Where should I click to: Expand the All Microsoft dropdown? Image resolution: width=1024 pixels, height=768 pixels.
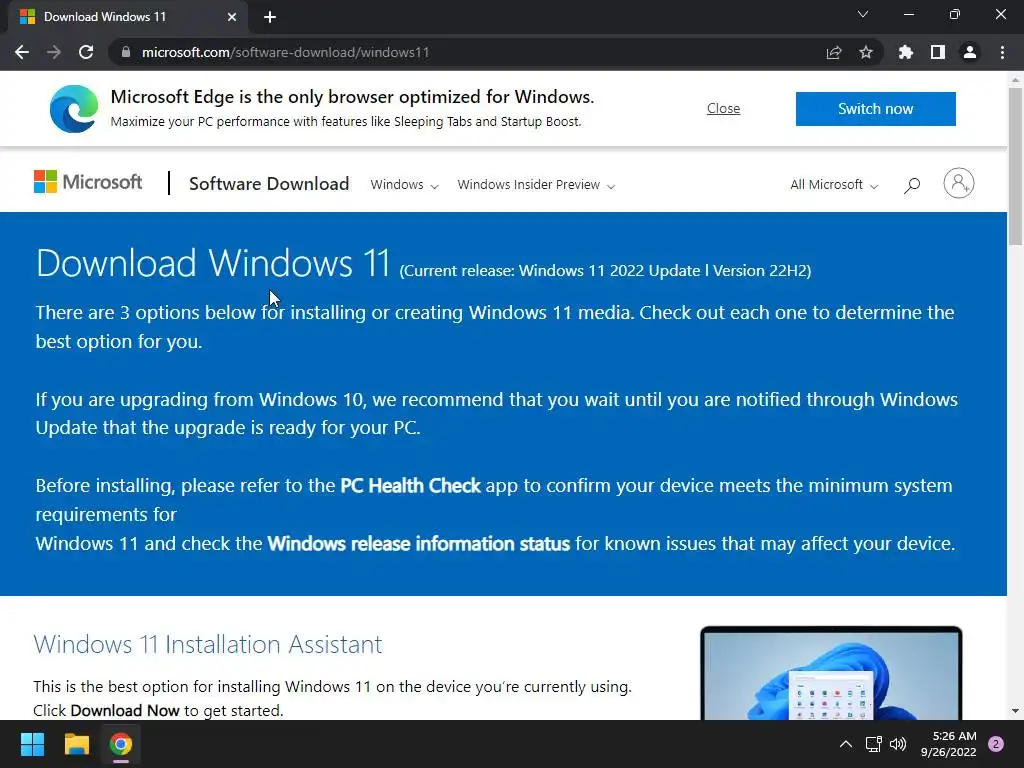834,185
